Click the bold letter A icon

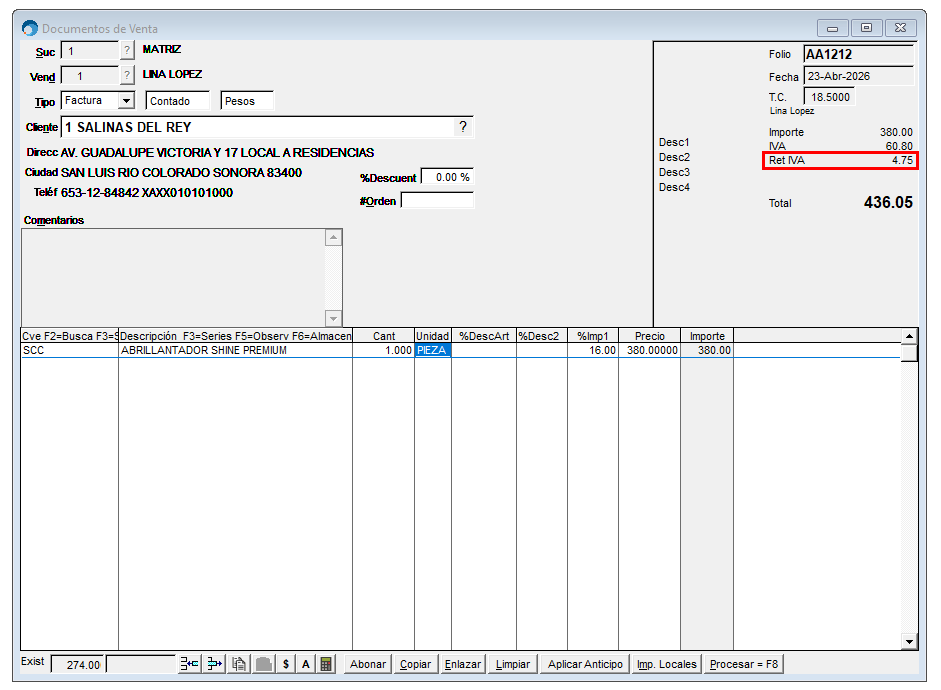(306, 664)
